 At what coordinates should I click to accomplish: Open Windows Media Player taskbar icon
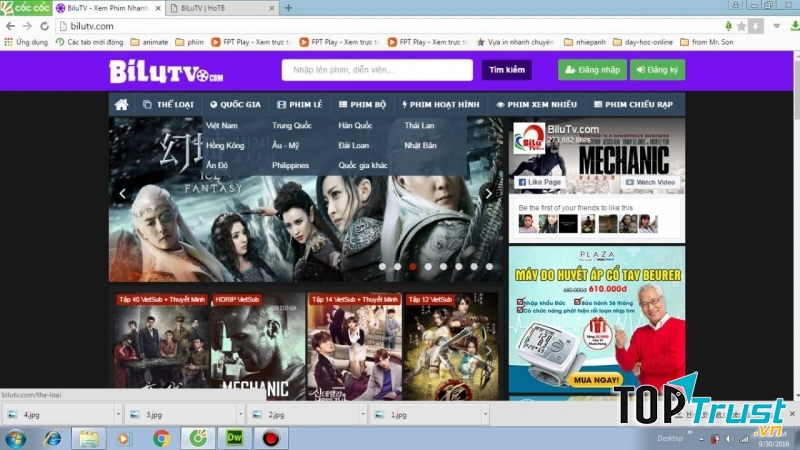click(x=123, y=438)
